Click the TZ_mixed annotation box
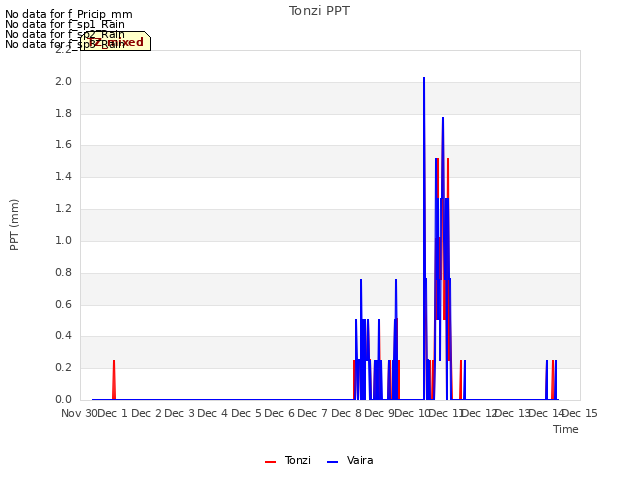Viewport: 640px width, 480px height. (116, 41)
